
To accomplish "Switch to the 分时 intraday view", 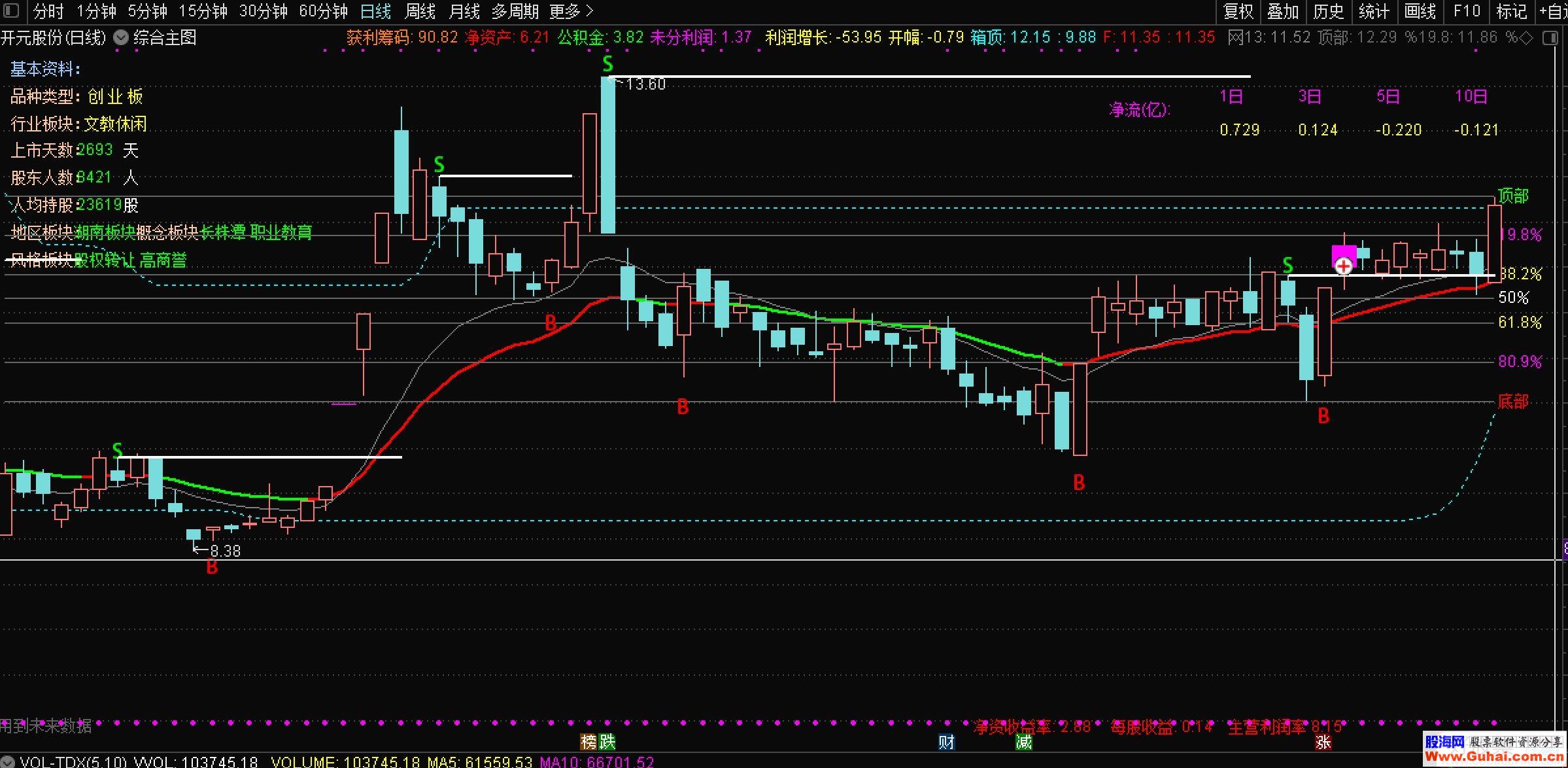I will [49, 11].
